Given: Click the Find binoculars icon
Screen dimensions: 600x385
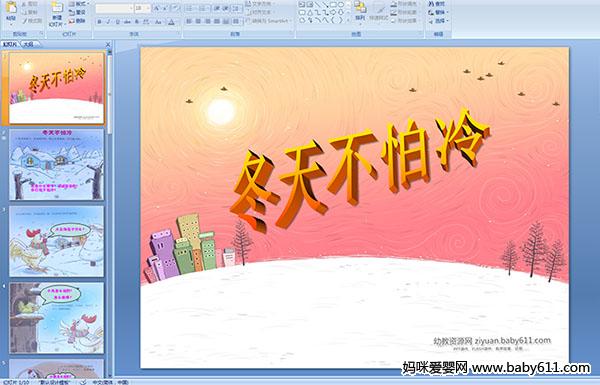Looking at the screenshot, I should point(437,4).
